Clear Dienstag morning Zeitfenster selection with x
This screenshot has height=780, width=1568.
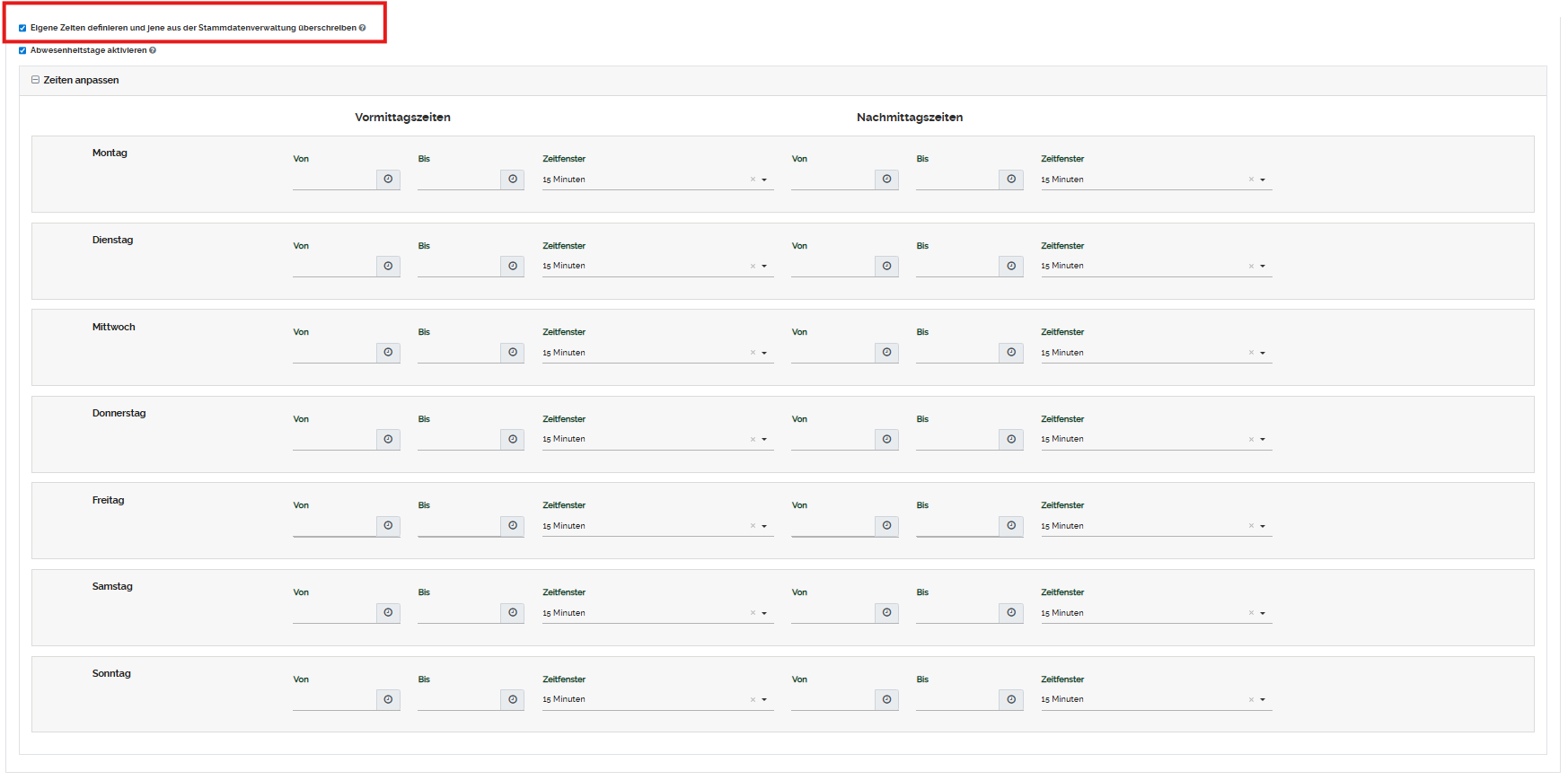coord(753,267)
